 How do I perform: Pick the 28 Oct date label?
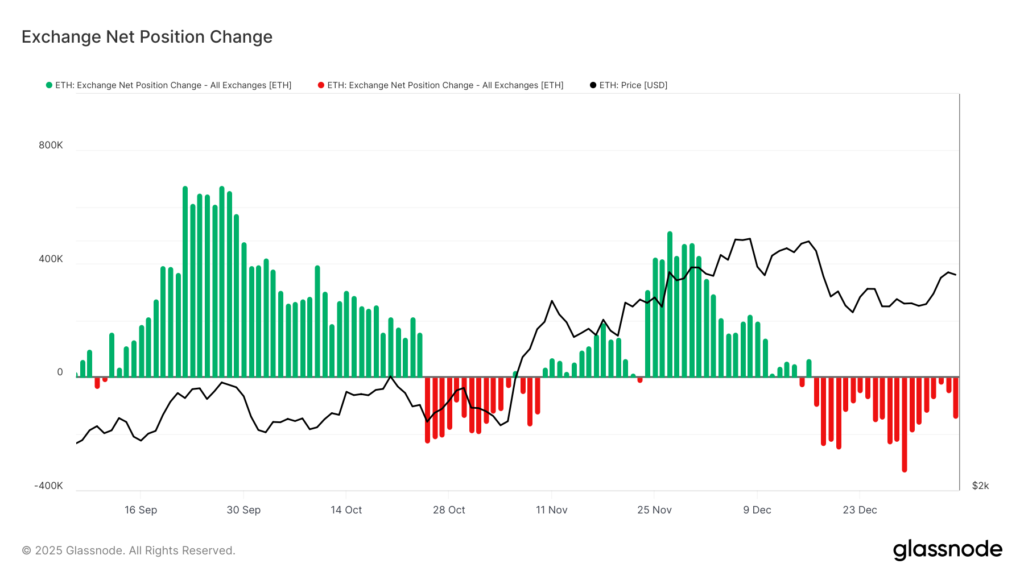[x=449, y=509]
